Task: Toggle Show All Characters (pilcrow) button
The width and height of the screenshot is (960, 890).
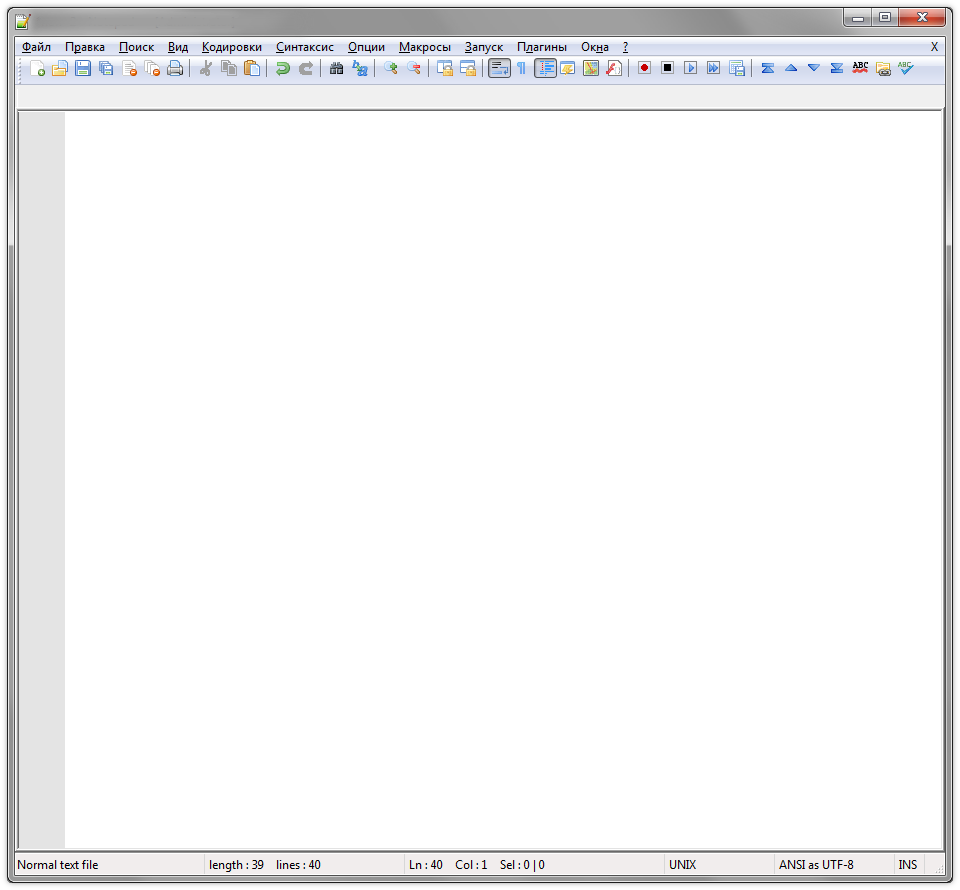Action: [x=521, y=68]
